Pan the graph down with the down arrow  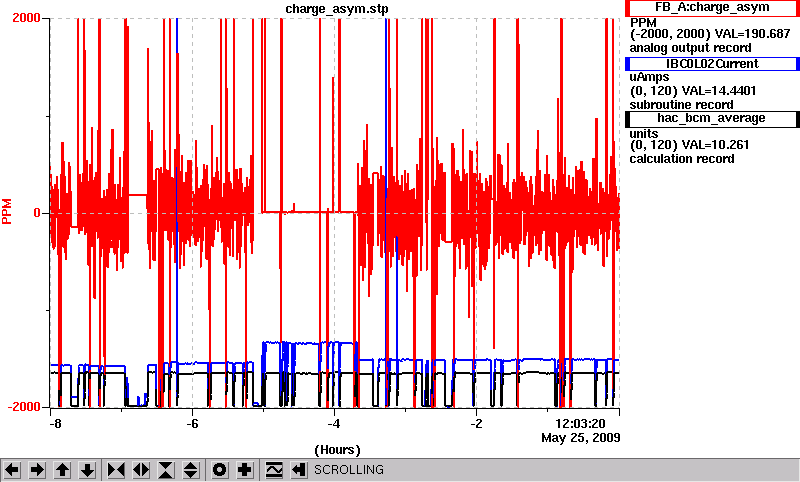pyautogui.click(x=88, y=470)
